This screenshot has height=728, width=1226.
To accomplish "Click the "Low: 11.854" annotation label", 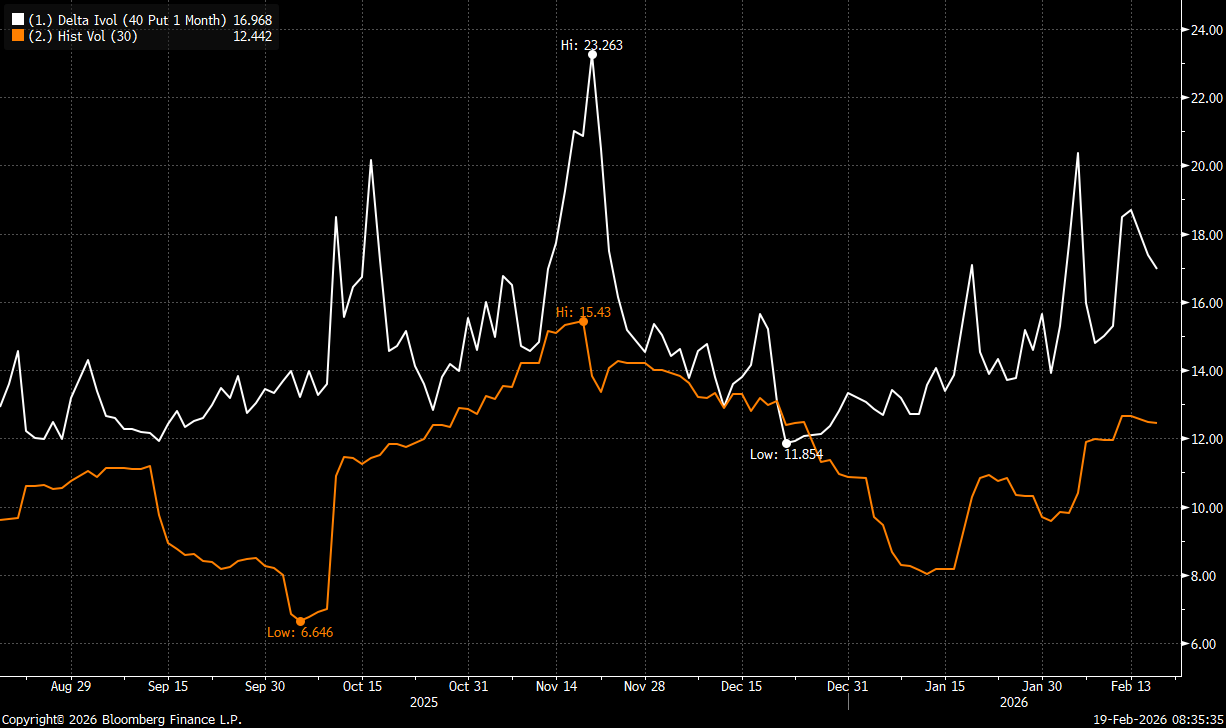I will coord(786,454).
